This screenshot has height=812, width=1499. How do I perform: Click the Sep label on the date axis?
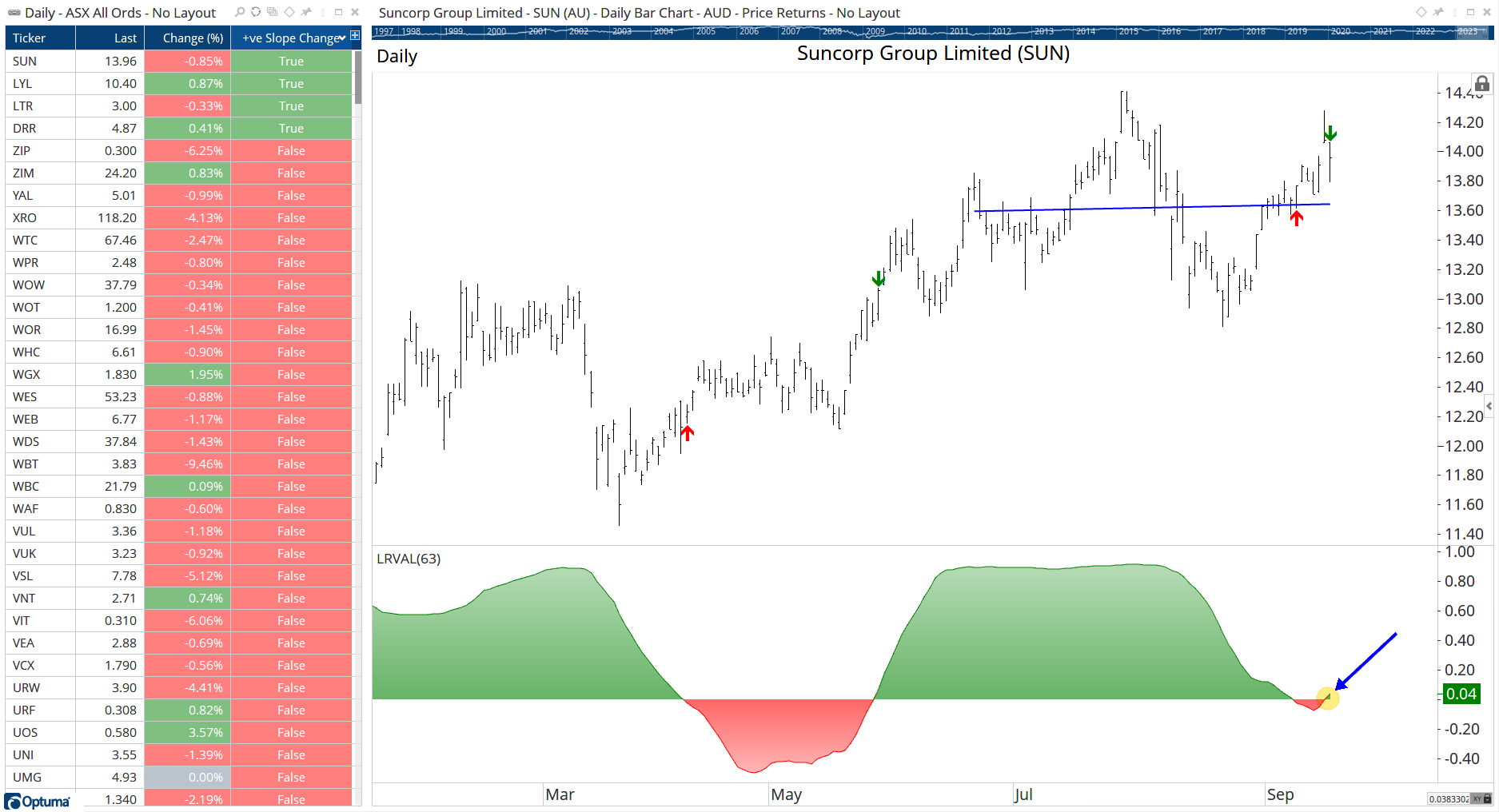[x=1280, y=794]
